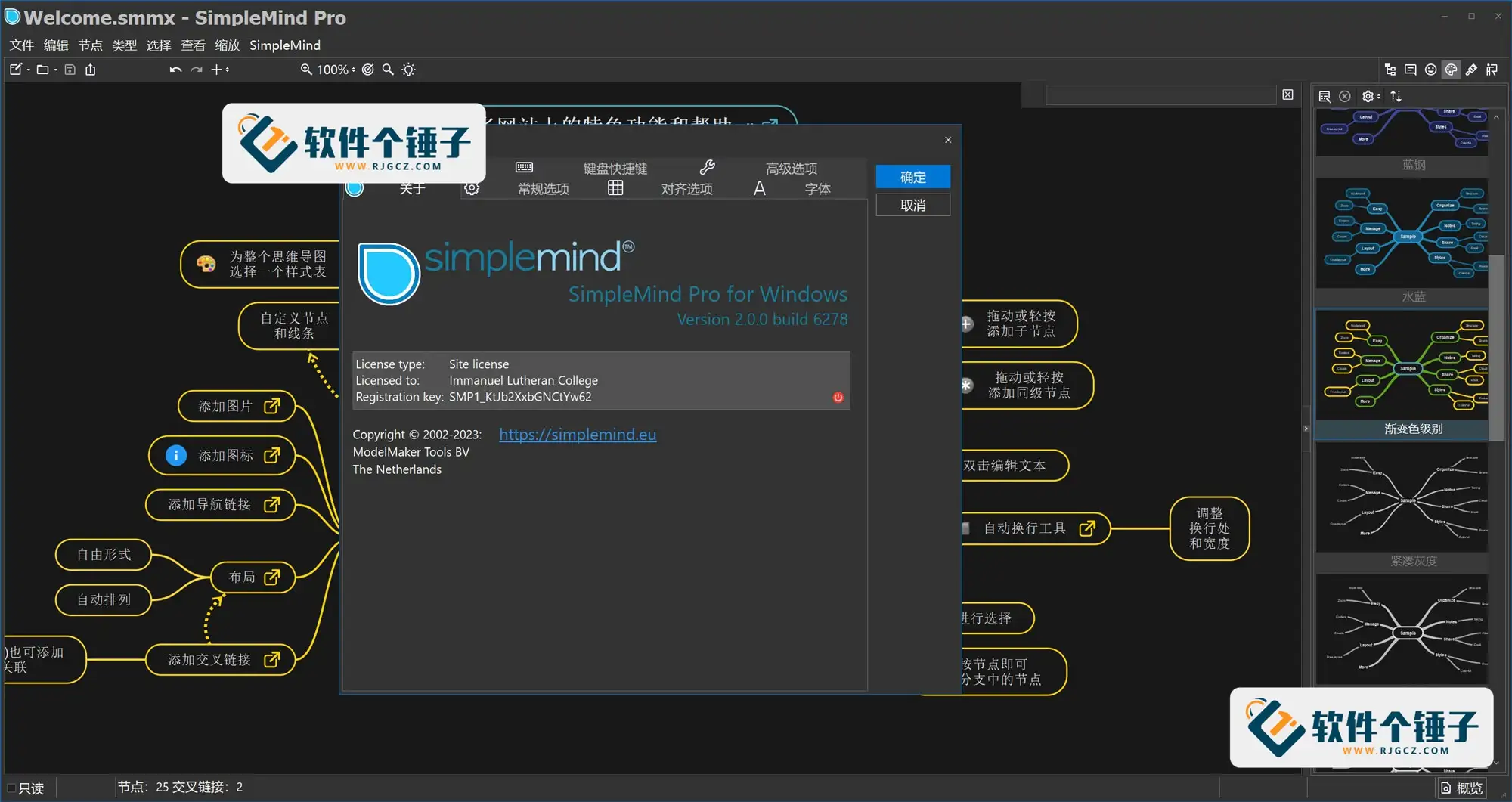This screenshot has width=1512, height=802.
Task: Open the 选择 menu
Action: [x=159, y=45]
